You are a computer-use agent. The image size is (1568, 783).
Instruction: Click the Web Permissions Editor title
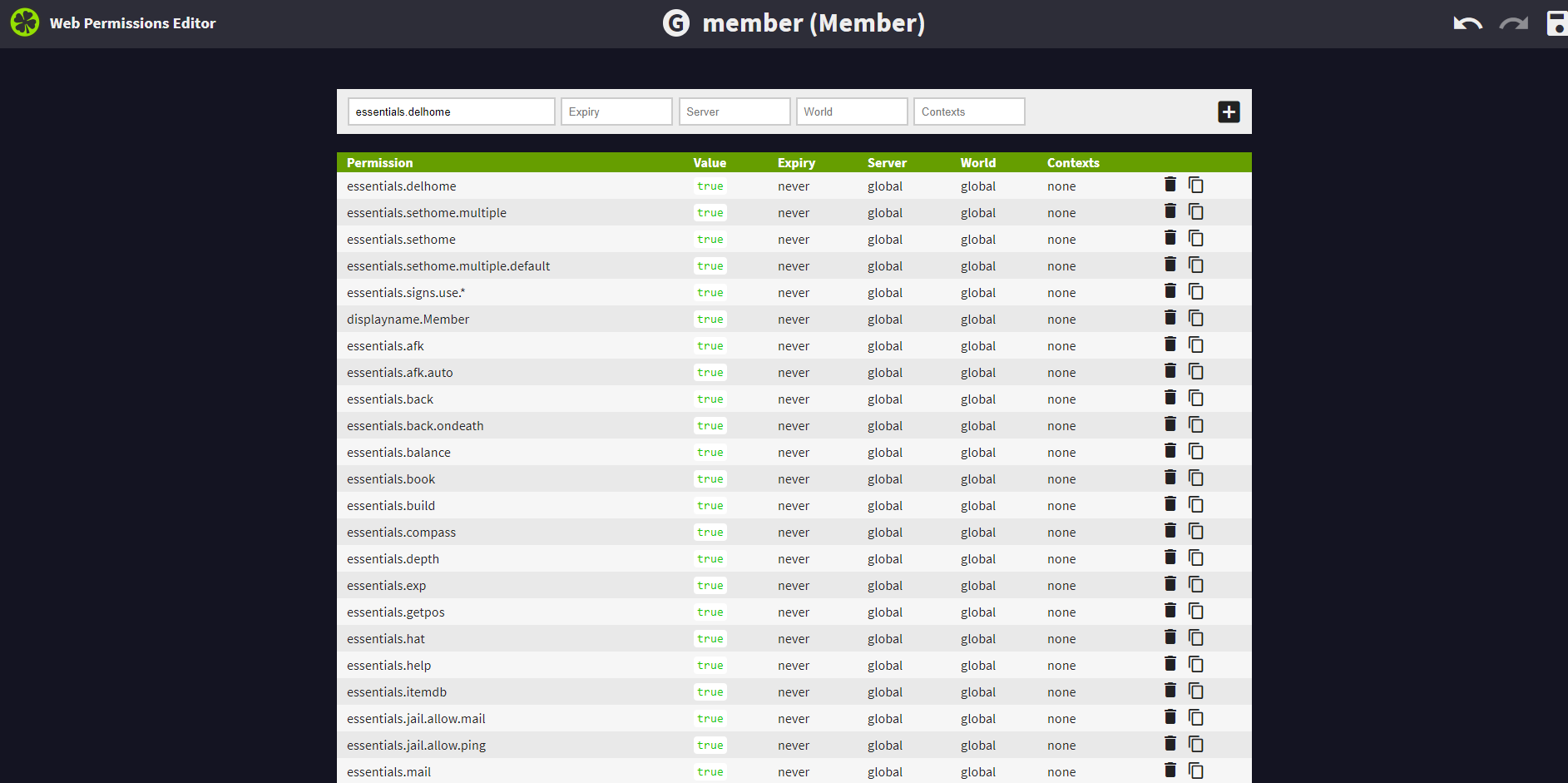[133, 23]
